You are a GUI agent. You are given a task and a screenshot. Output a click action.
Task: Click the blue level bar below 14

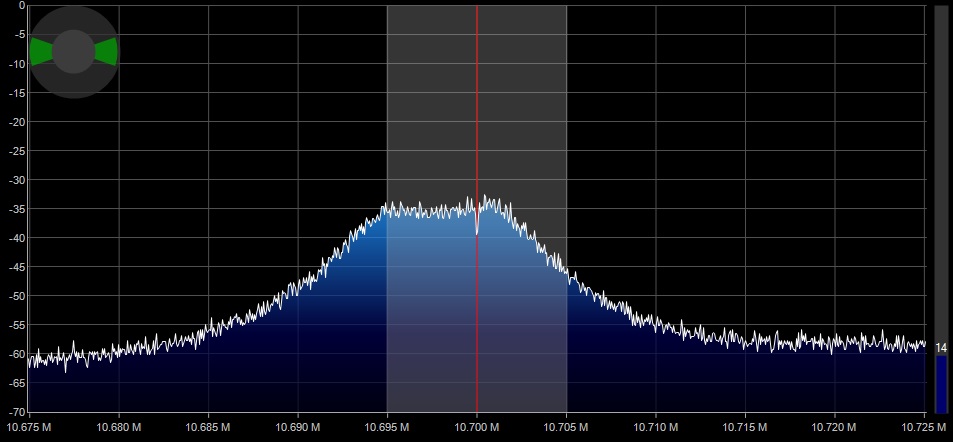[x=941, y=384]
